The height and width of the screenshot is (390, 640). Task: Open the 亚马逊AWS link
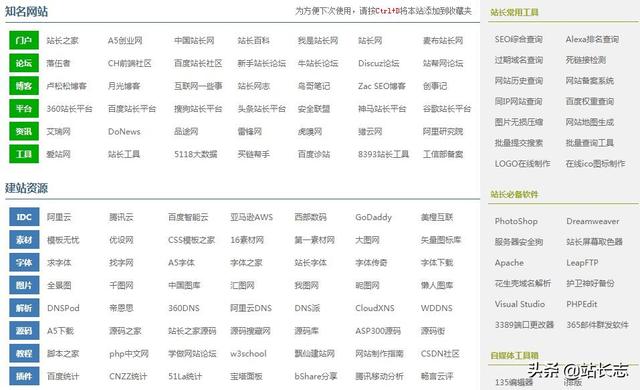[251, 217]
